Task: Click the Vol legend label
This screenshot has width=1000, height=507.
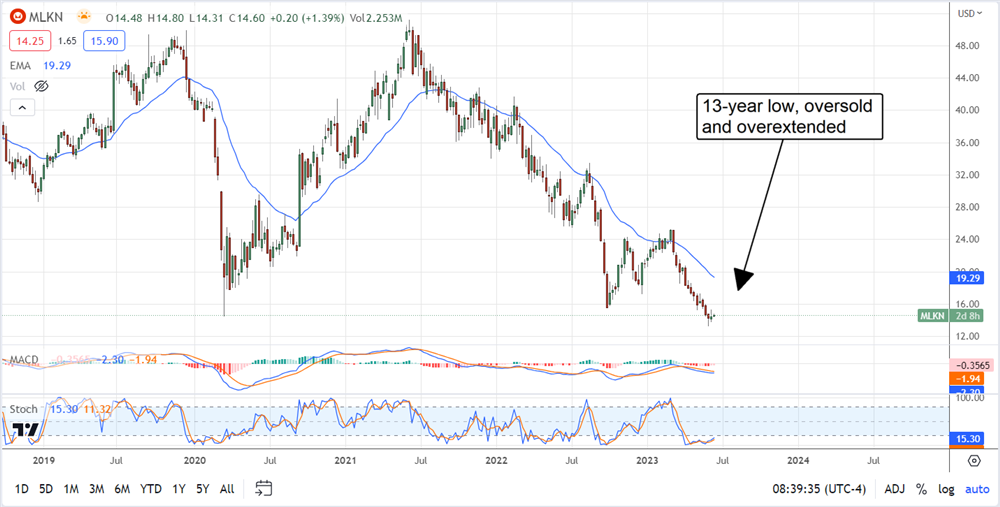Action: coord(17,85)
